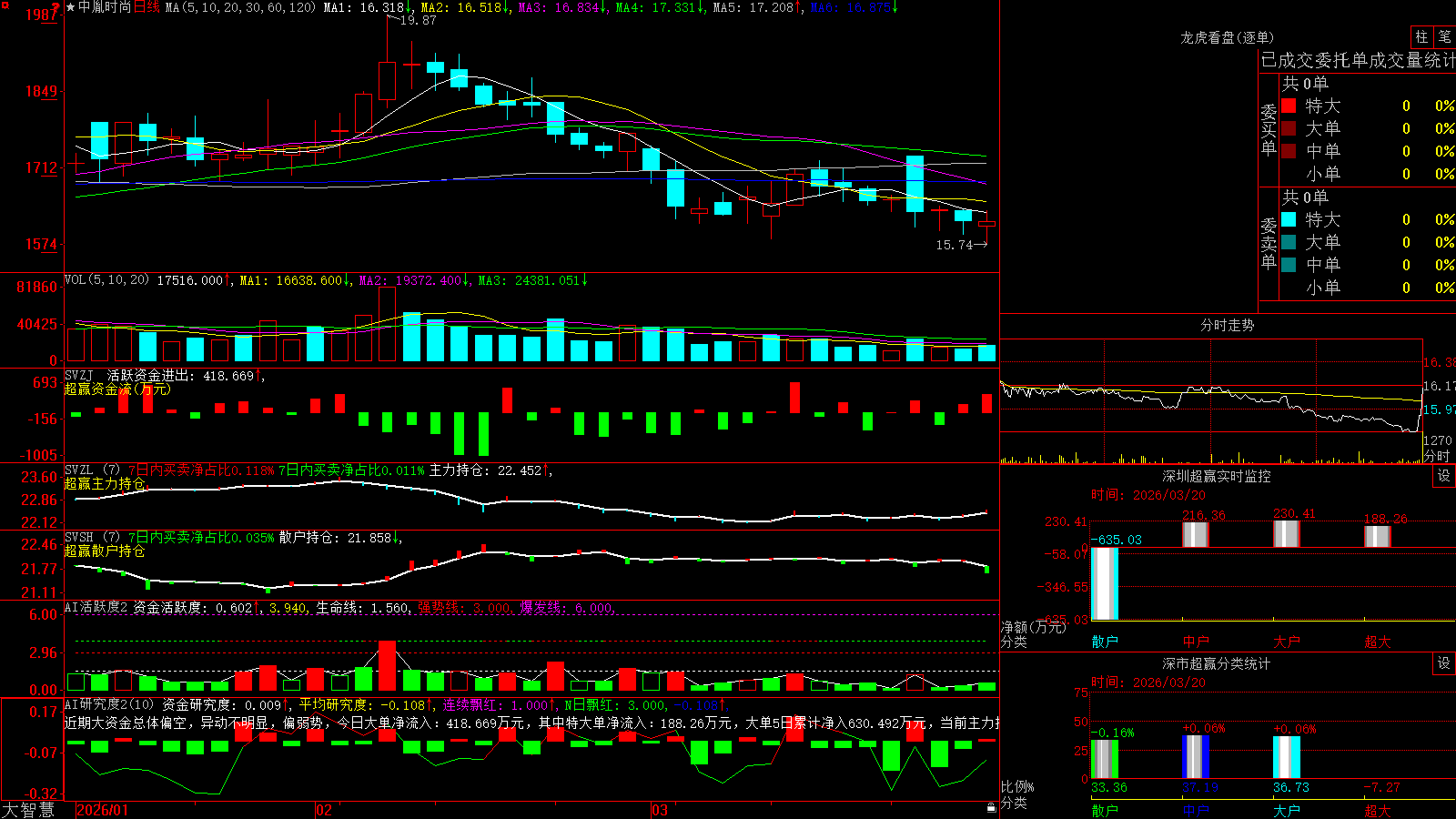1456x819 pixels.
Task: Click the 委买单 section label
Action: [1269, 129]
